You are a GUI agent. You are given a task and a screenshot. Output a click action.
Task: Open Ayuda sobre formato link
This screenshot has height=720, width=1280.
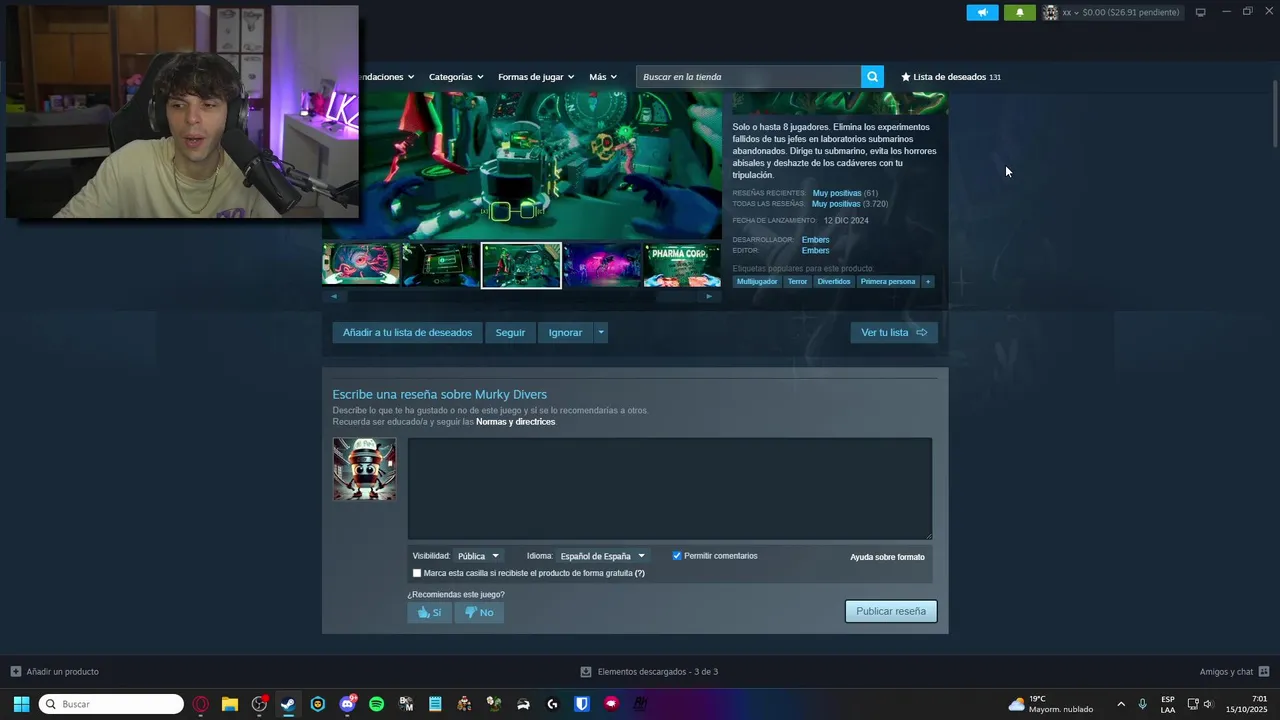coord(887,557)
